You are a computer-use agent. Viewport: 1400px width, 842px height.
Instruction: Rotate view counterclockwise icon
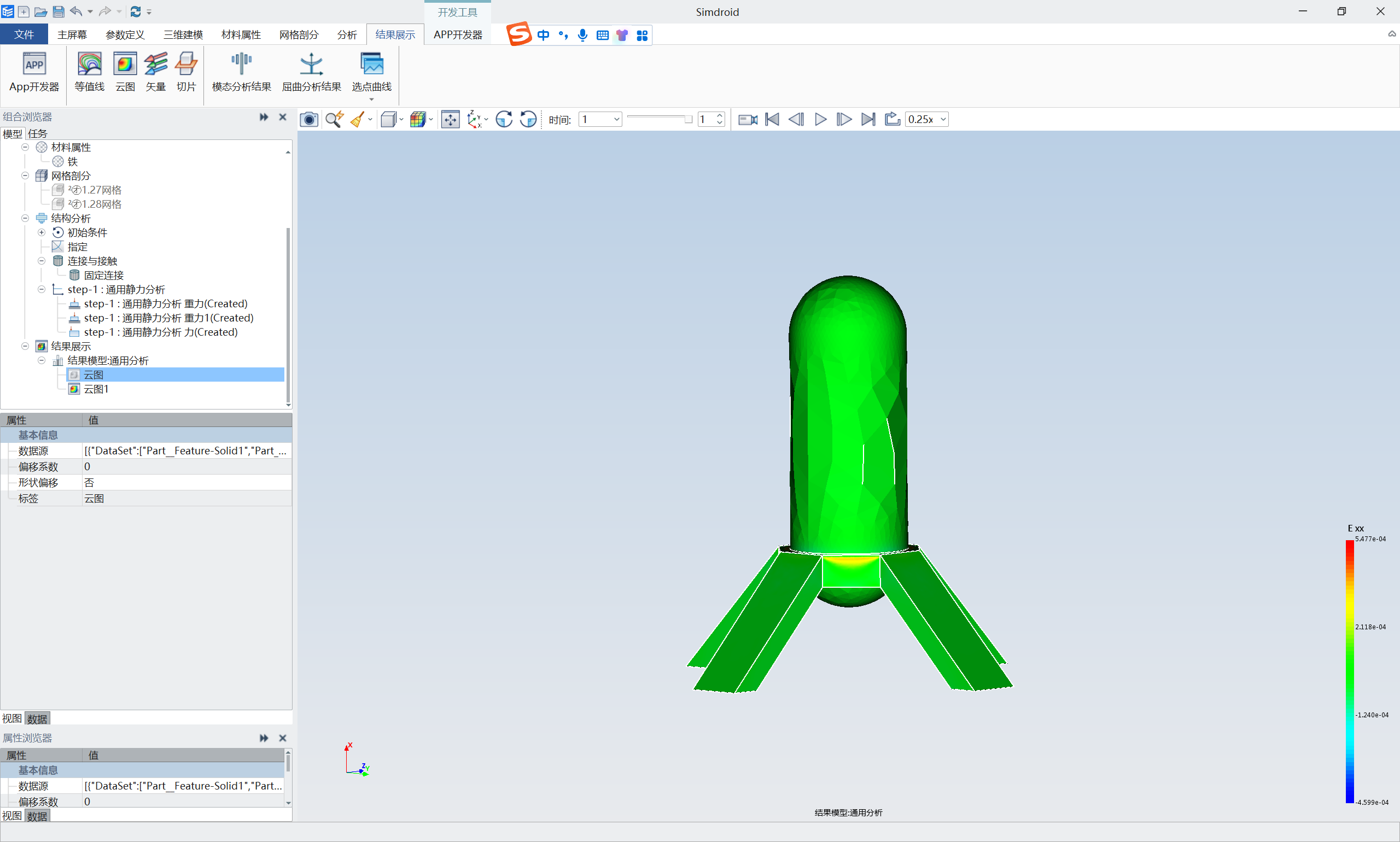[x=528, y=119]
